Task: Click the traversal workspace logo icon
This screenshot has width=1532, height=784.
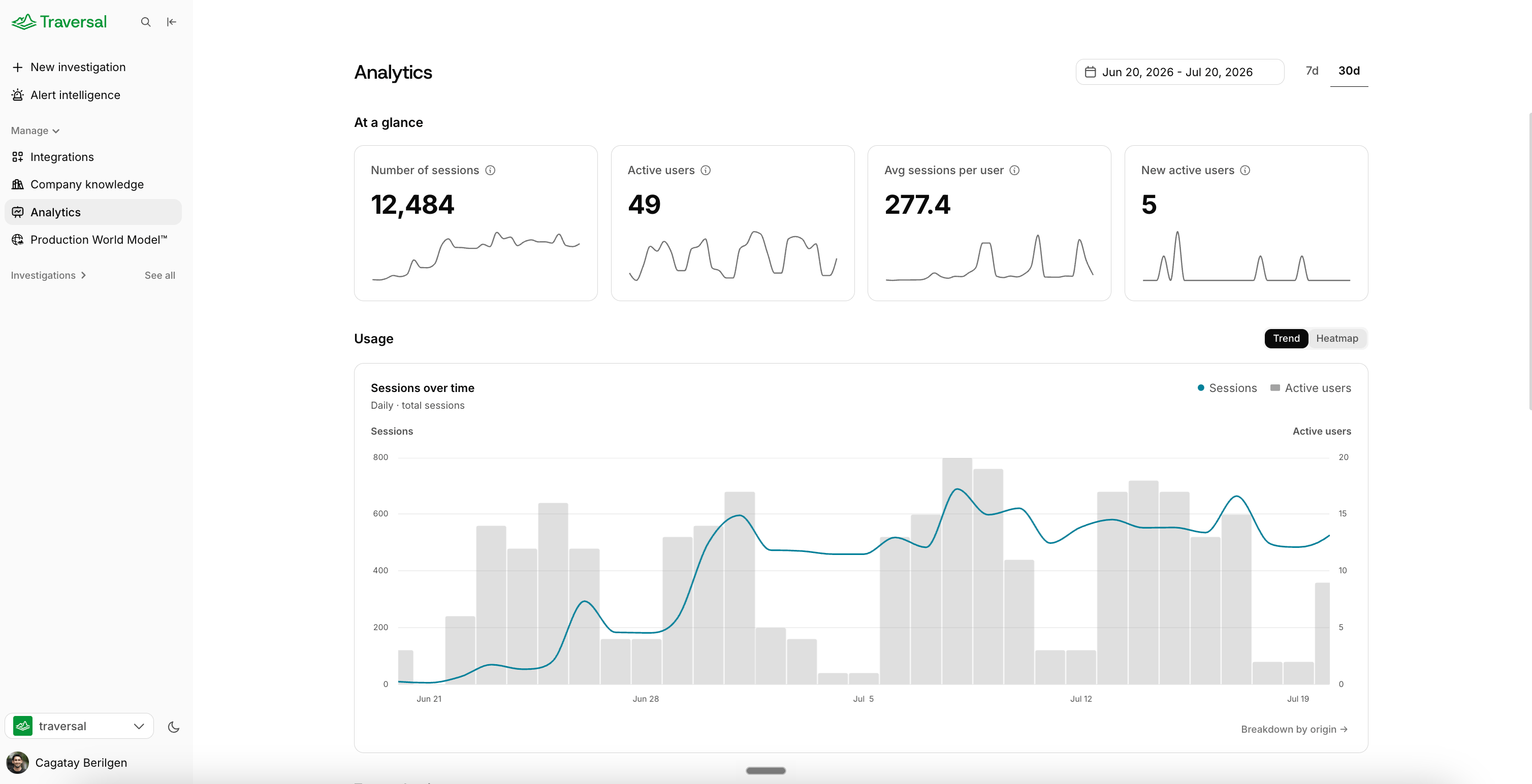Action: coord(22,726)
